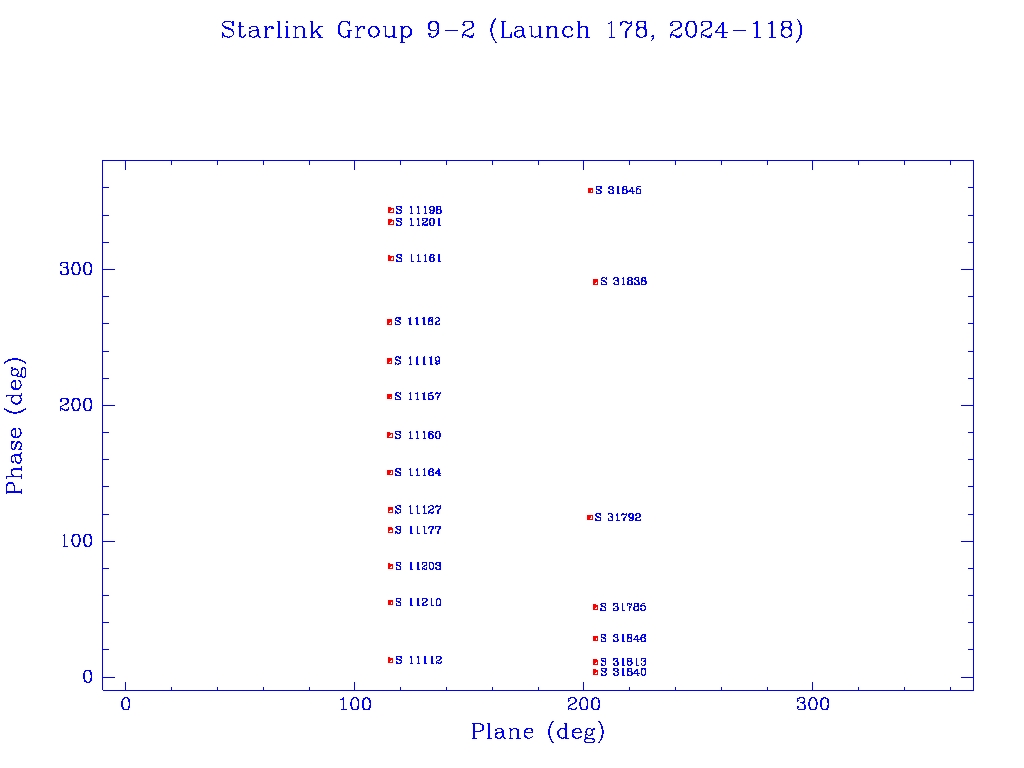Click the red data point for S 11210
The image size is (1024, 768).
pyautogui.click(x=391, y=603)
